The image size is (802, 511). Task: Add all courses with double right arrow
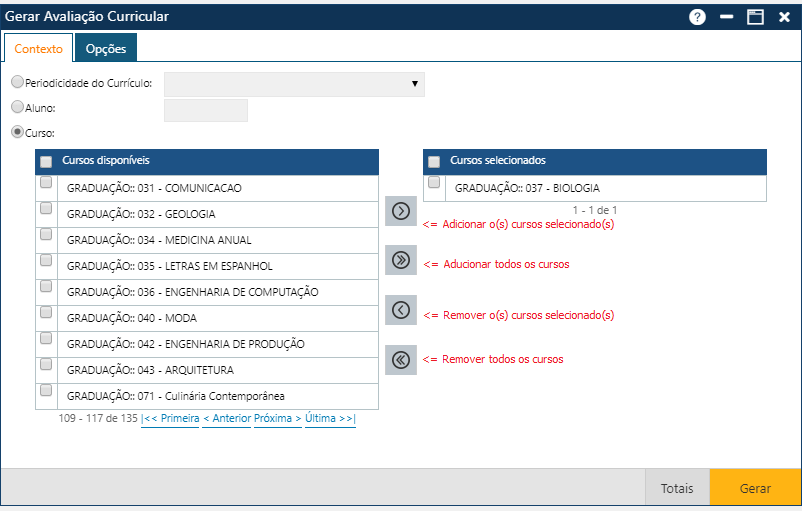click(x=401, y=260)
